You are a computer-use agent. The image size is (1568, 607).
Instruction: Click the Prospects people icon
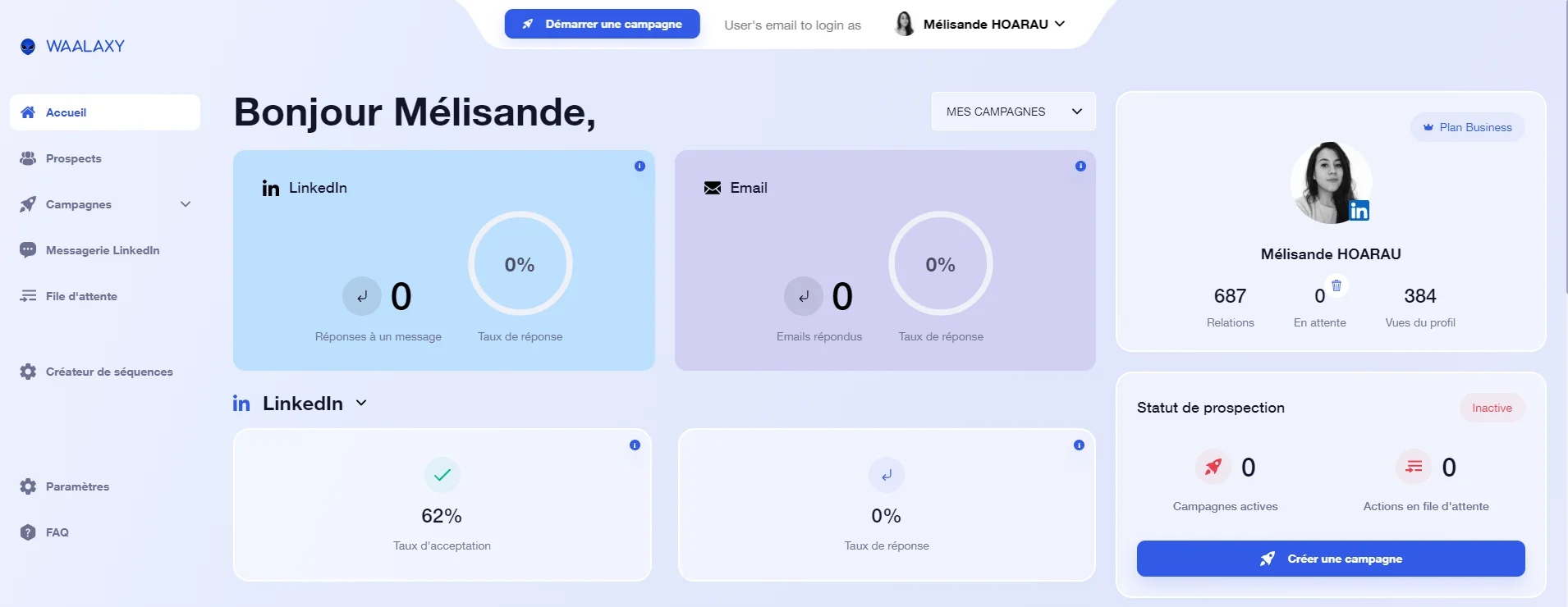coord(28,158)
